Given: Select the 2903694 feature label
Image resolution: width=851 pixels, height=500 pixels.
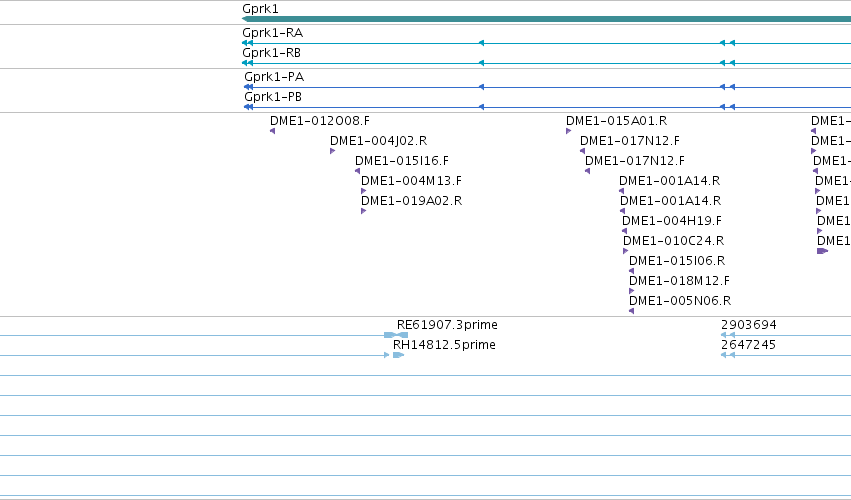Looking at the screenshot, I should tap(748, 325).
